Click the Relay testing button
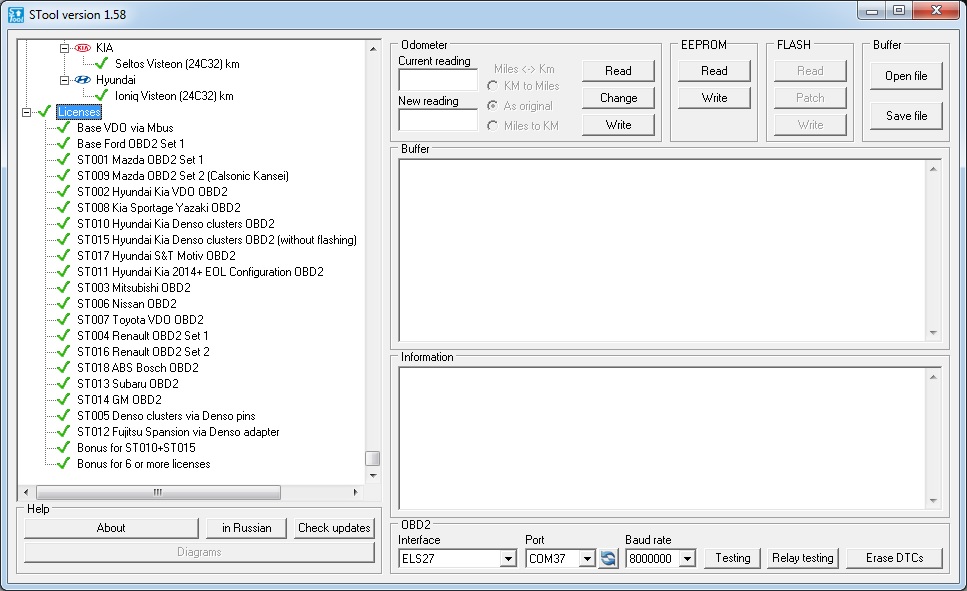 click(802, 558)
